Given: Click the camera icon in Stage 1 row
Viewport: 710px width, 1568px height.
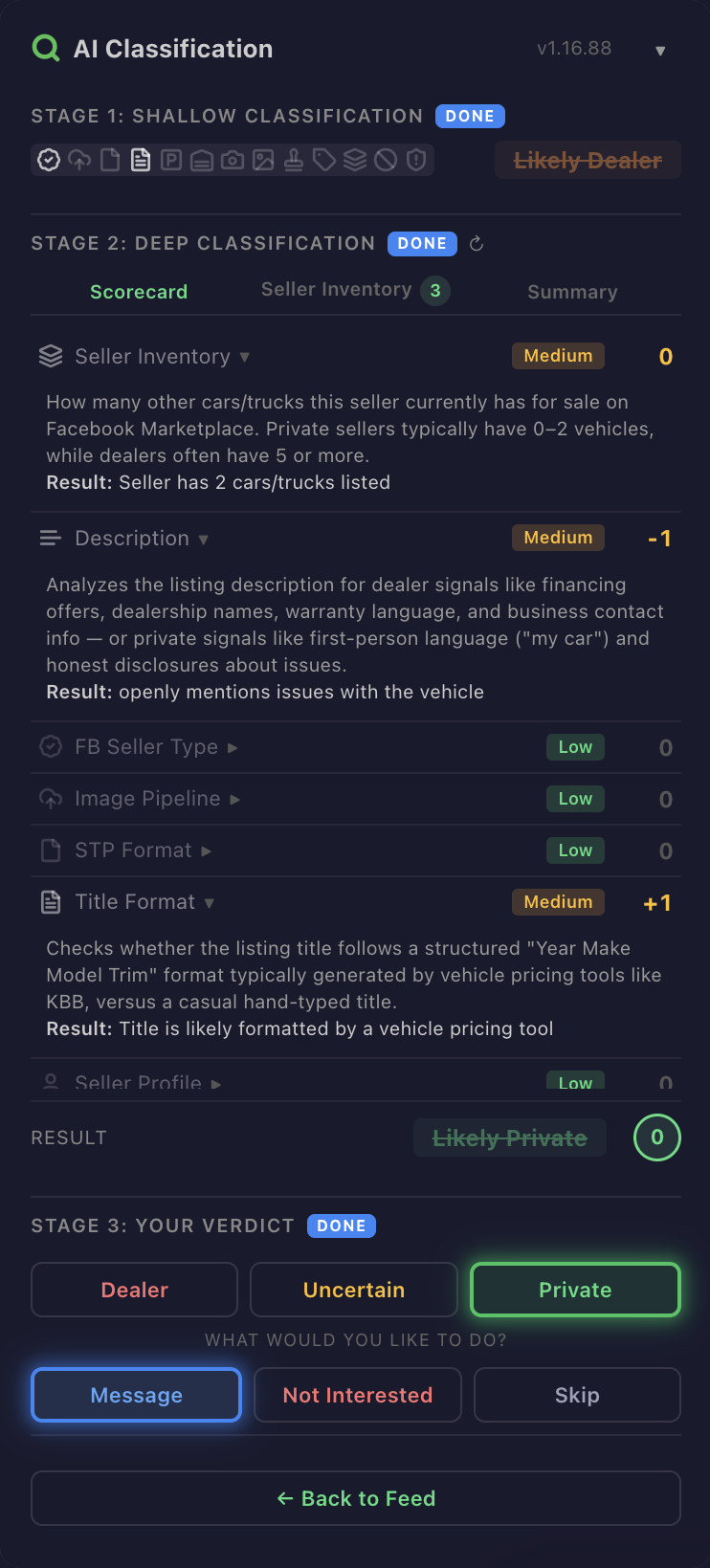Looking at the screenshot, I should click(x=233, y=160).
